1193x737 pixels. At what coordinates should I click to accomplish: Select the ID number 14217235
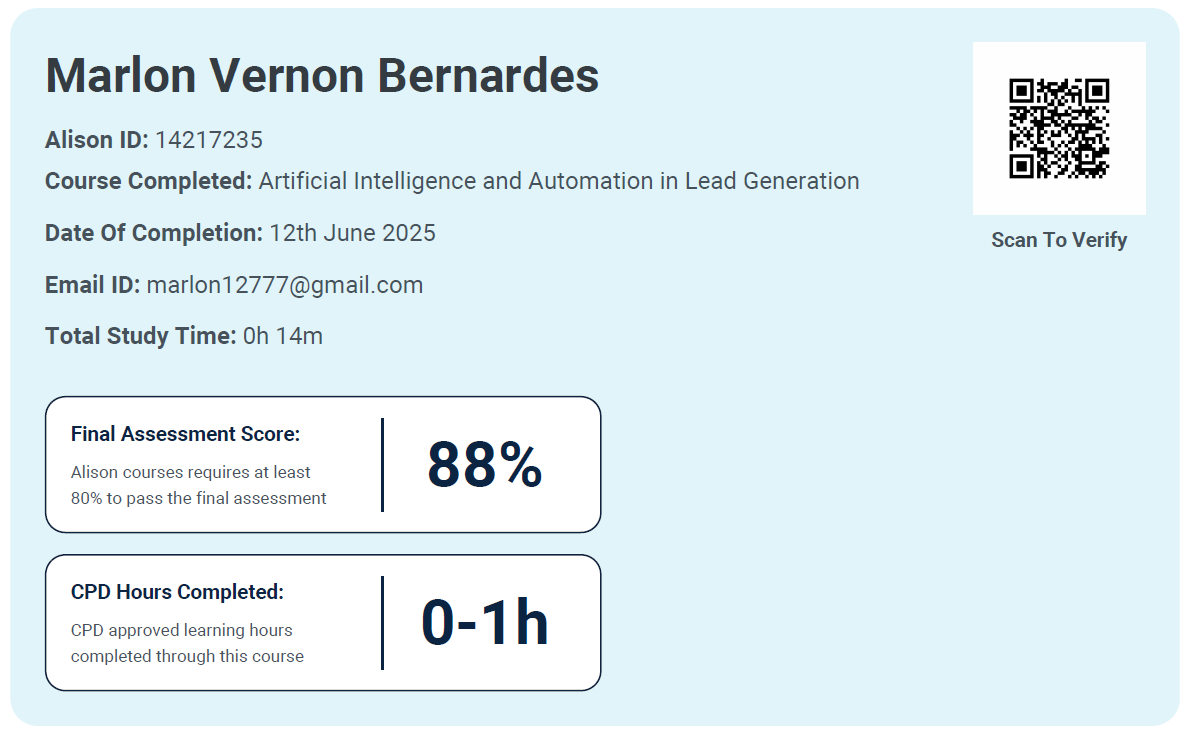(209, 140)
